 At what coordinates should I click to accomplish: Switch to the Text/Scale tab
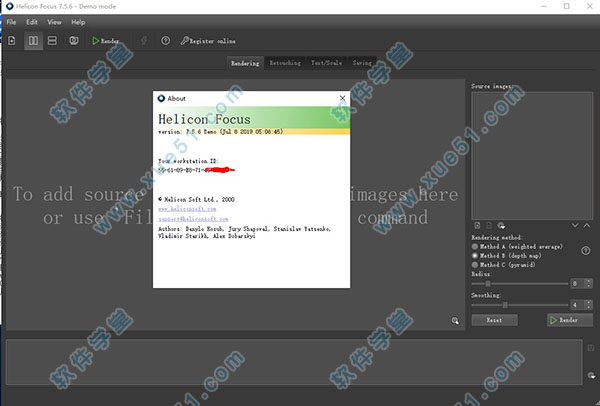point(326,63)
